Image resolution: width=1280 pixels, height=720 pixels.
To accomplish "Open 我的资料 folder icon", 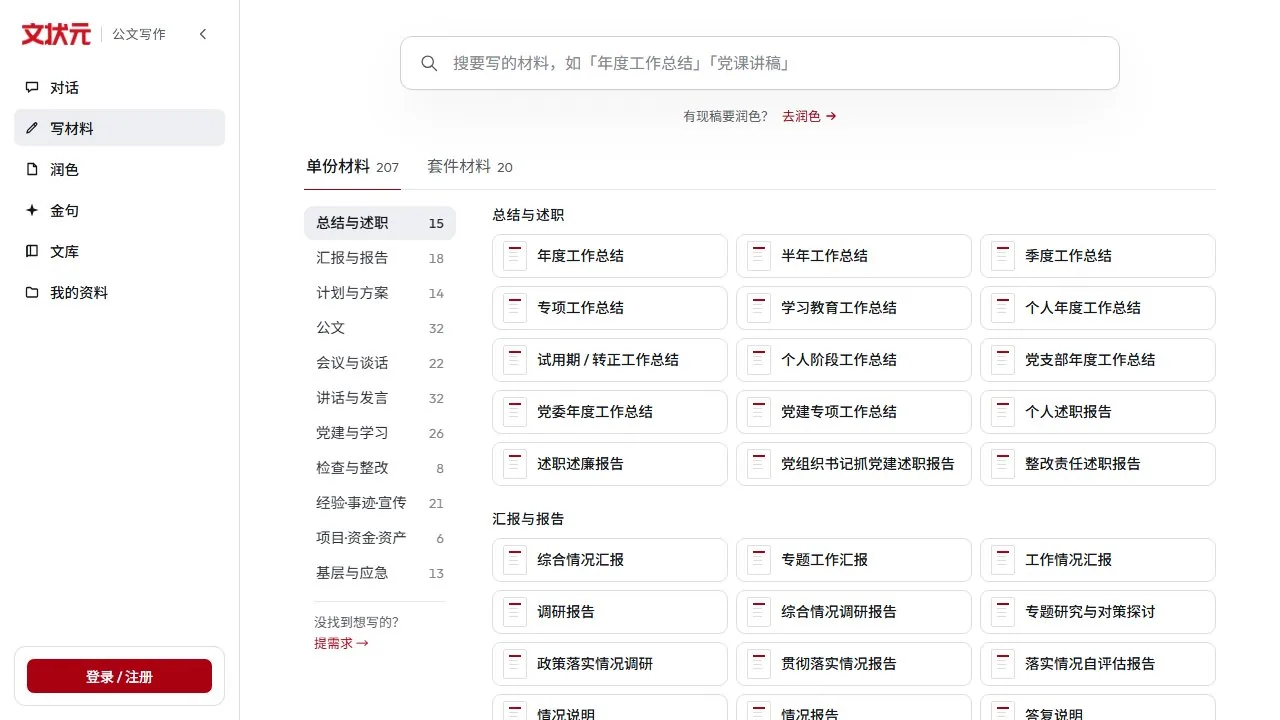I will click(x=32, y=293).
